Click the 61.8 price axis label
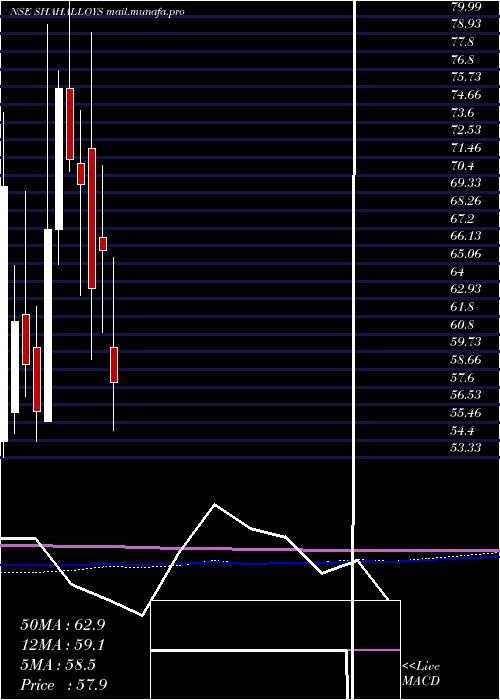 tap(462, 307)
